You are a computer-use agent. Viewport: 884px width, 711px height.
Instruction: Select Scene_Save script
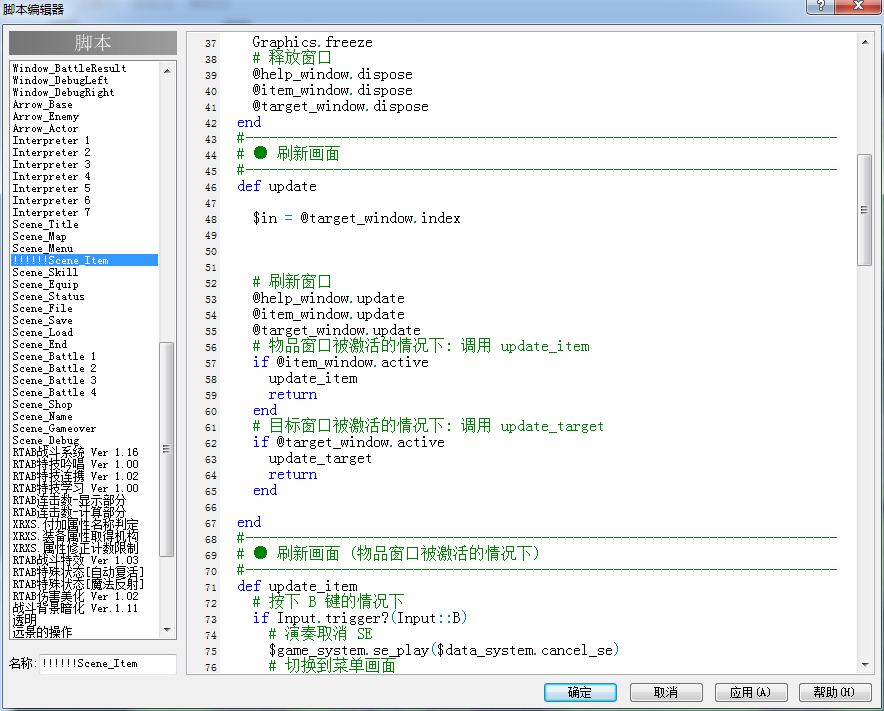pyautogui.click(x=42, y=320)
